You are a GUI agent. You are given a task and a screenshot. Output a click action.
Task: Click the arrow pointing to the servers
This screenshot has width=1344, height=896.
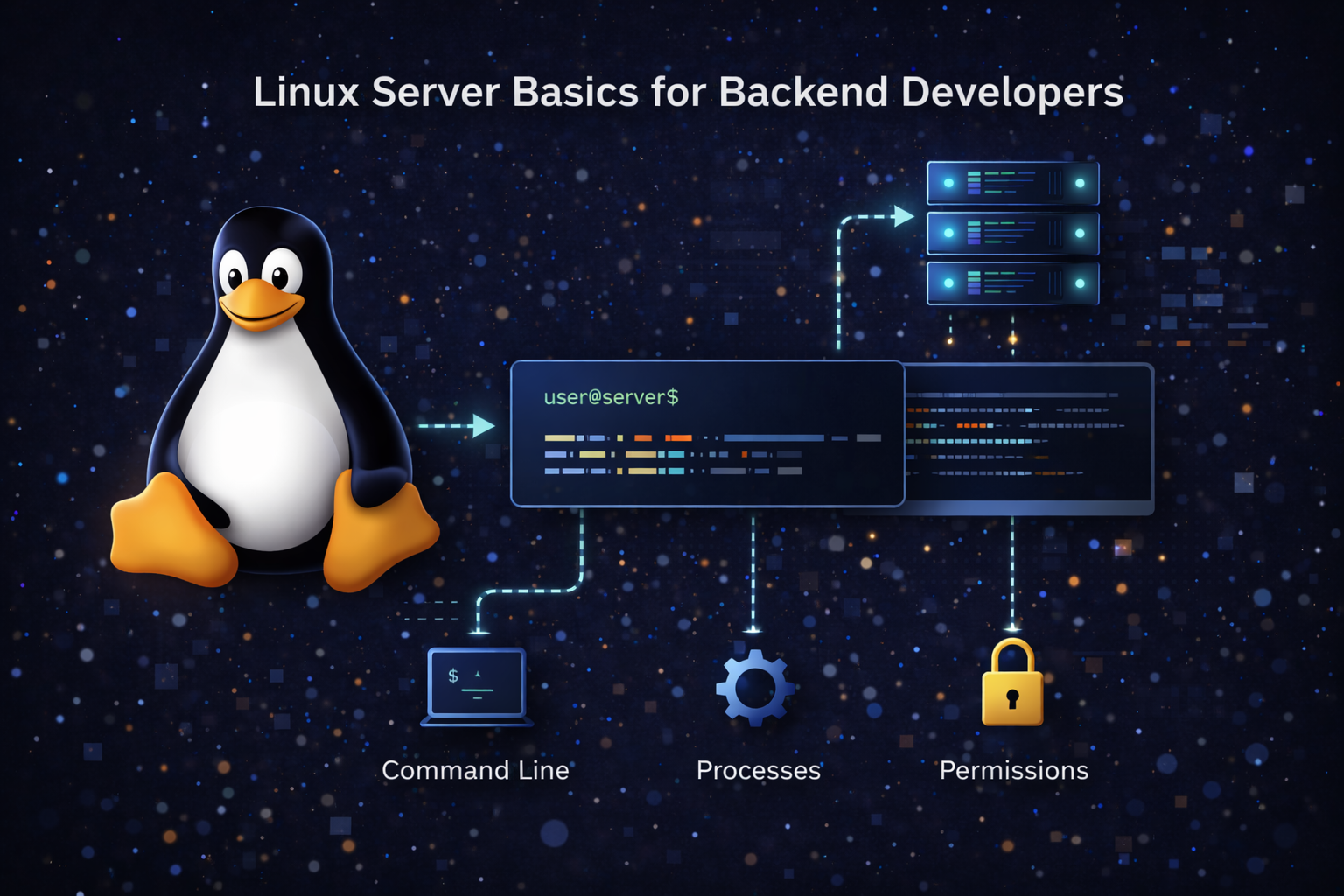[x=902, y=216]
